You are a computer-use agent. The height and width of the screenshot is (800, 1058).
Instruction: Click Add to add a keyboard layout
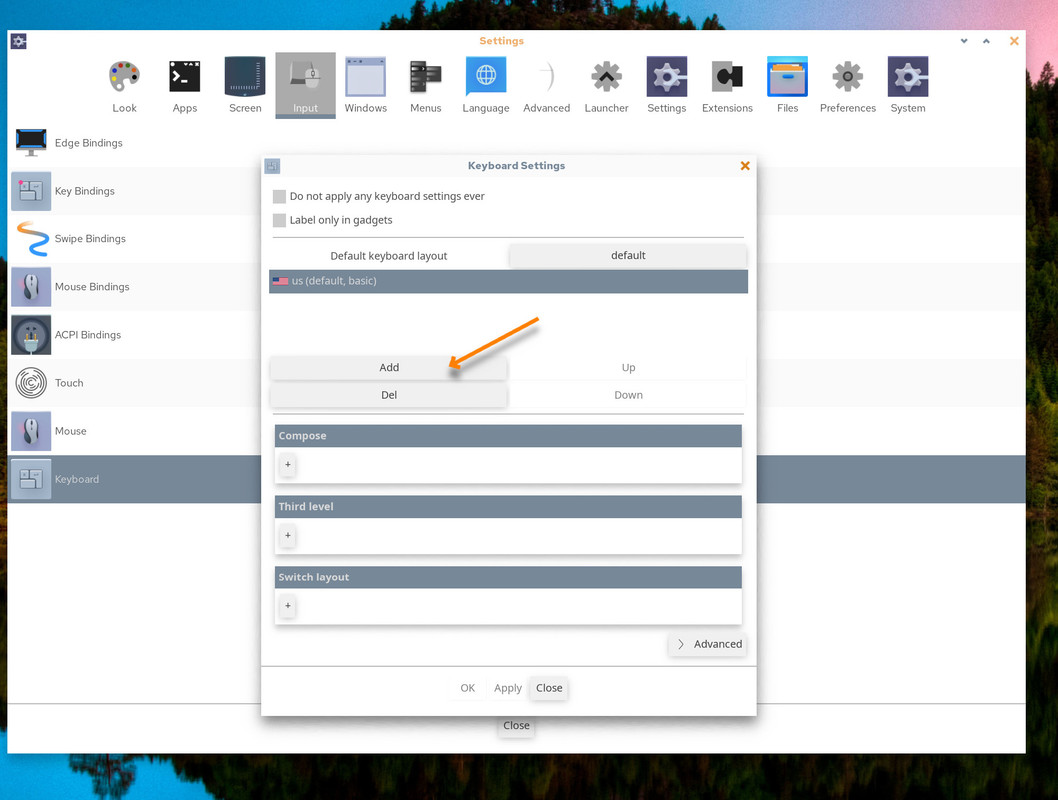[x=389, y=368]
